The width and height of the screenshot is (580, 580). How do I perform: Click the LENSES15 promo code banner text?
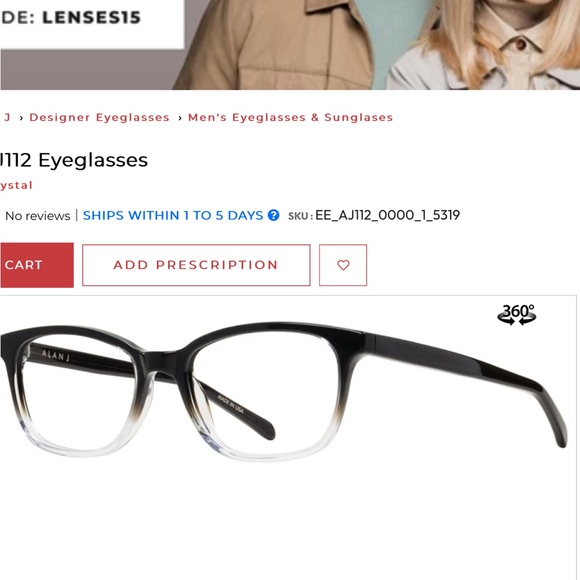91,17
